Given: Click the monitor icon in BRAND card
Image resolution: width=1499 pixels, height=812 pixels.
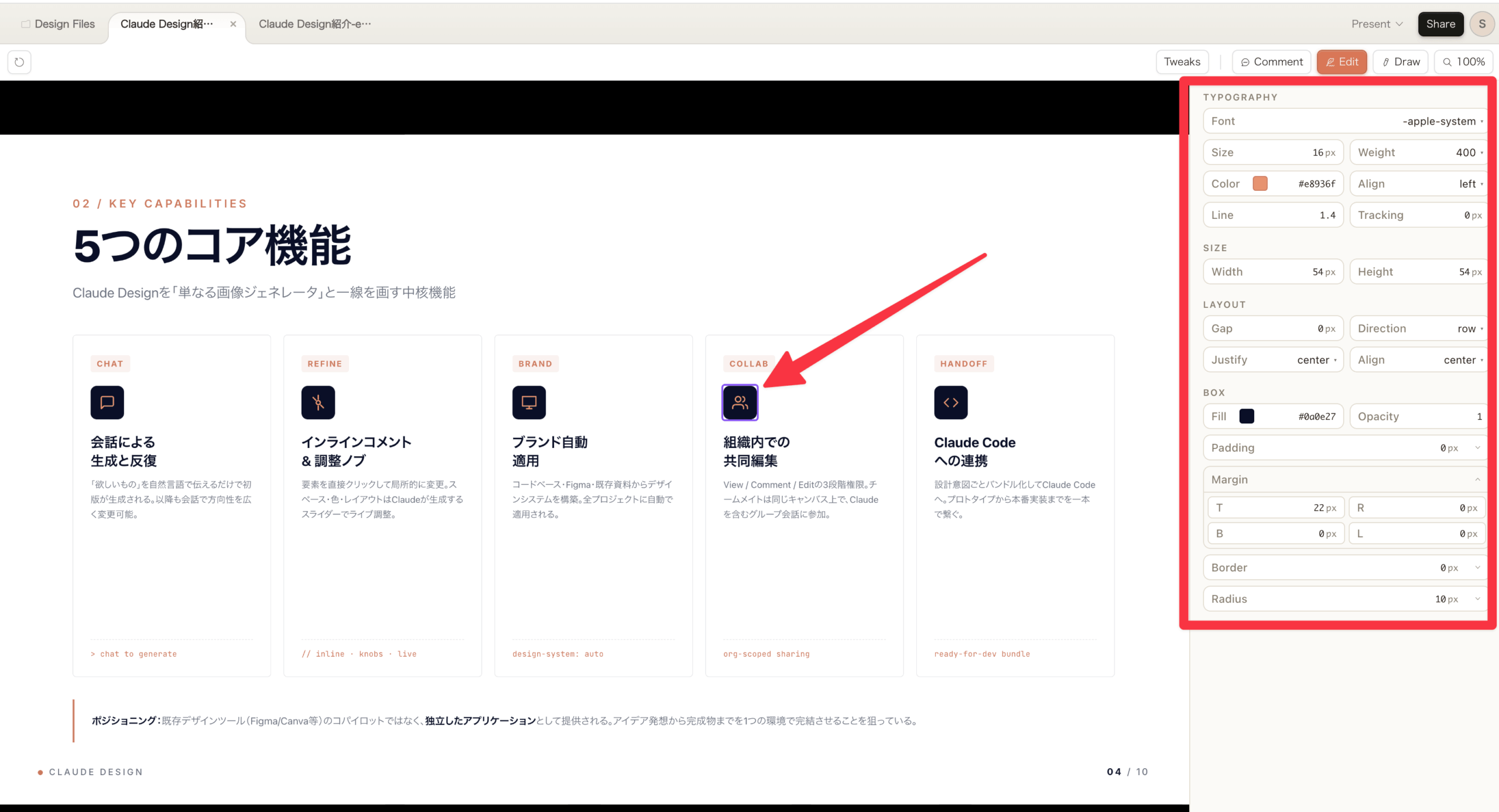Looking at the screenshot, I should pyautogui.click(x=529, y=402).
